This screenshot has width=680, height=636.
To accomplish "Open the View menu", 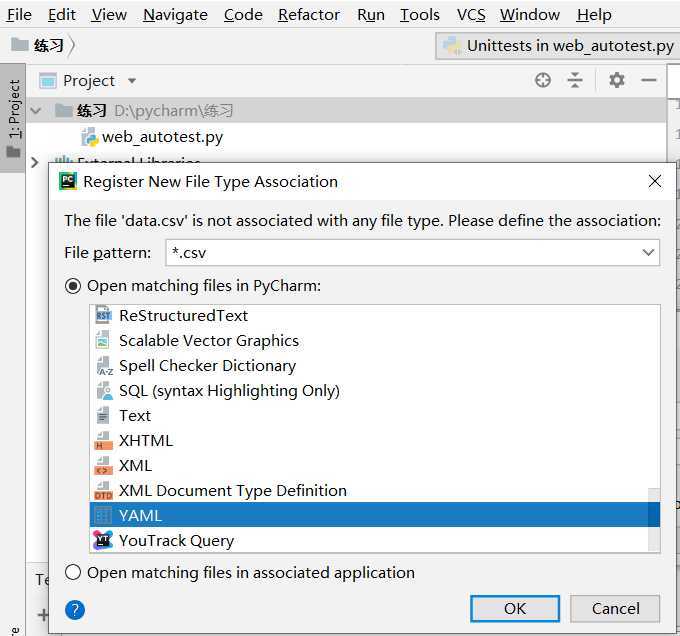I will tap(109, 15).
